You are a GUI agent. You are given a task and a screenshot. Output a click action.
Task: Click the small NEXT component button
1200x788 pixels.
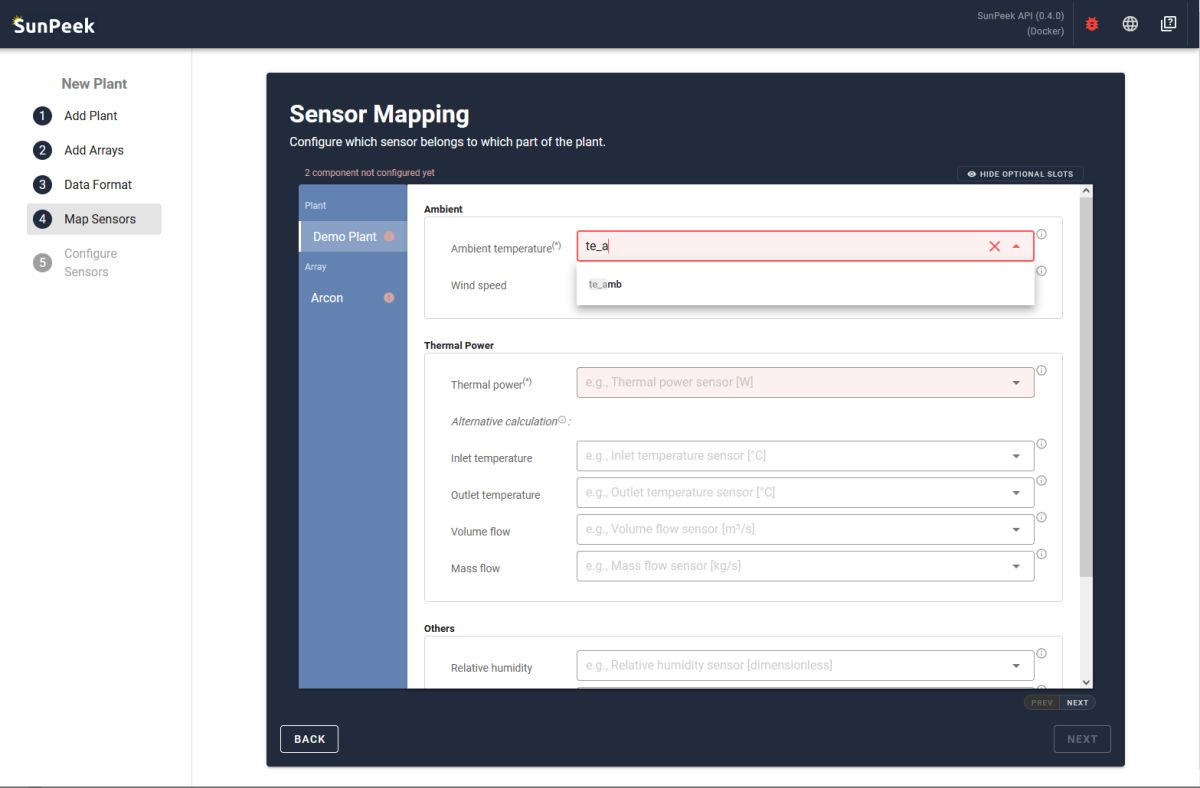(x=1077, y=703)
